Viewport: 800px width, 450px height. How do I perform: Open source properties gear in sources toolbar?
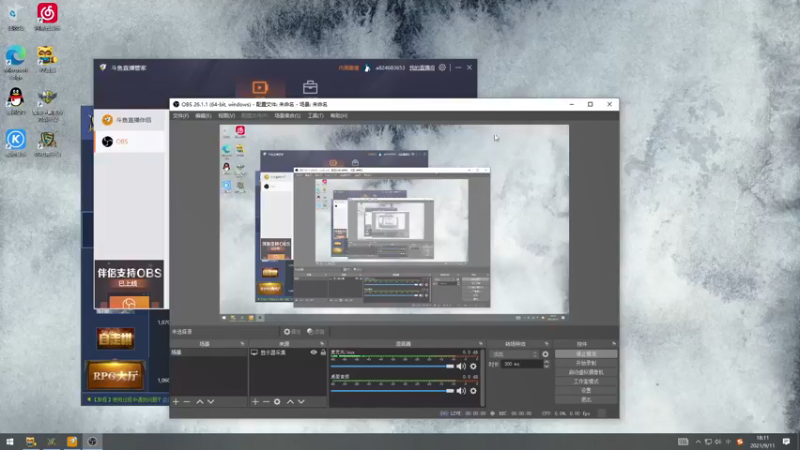(x=277, y=402)
